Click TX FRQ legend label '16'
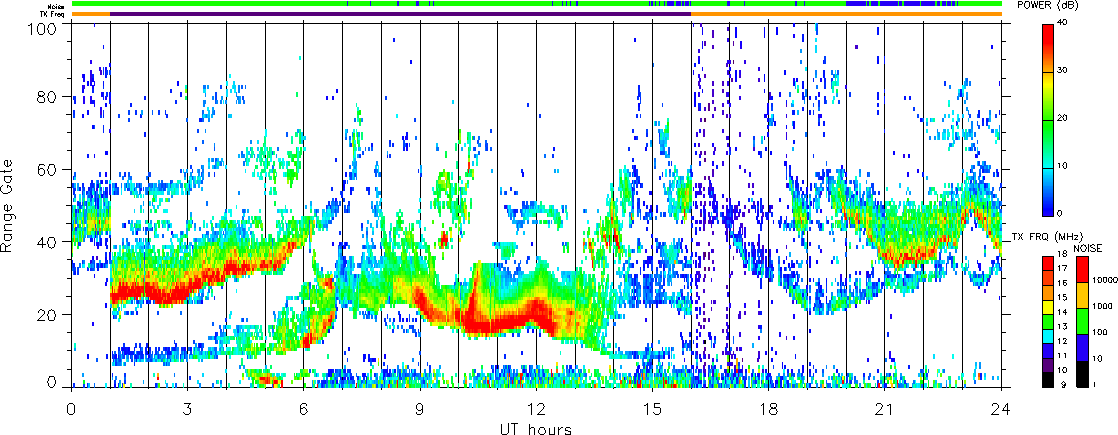This screenshot has height=435, width=1118. [1062, 283]
